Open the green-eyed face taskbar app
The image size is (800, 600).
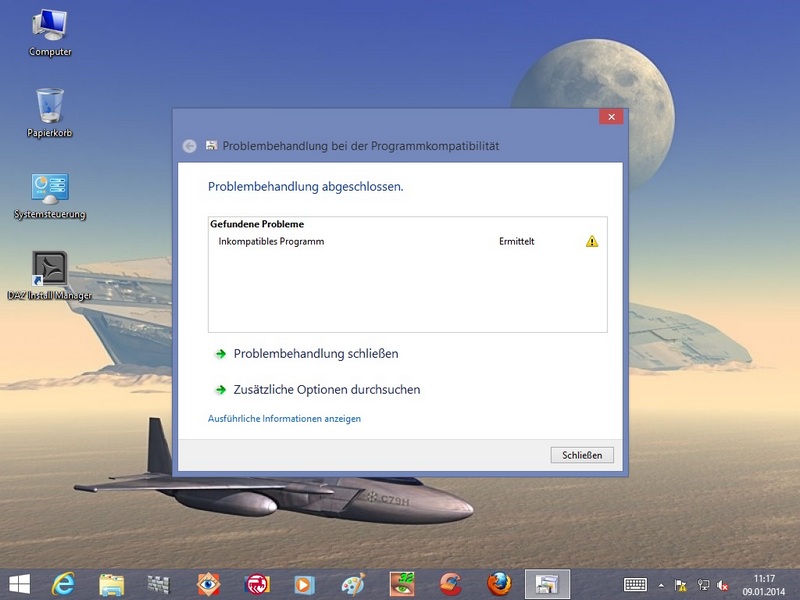click(x=402, y=584)
